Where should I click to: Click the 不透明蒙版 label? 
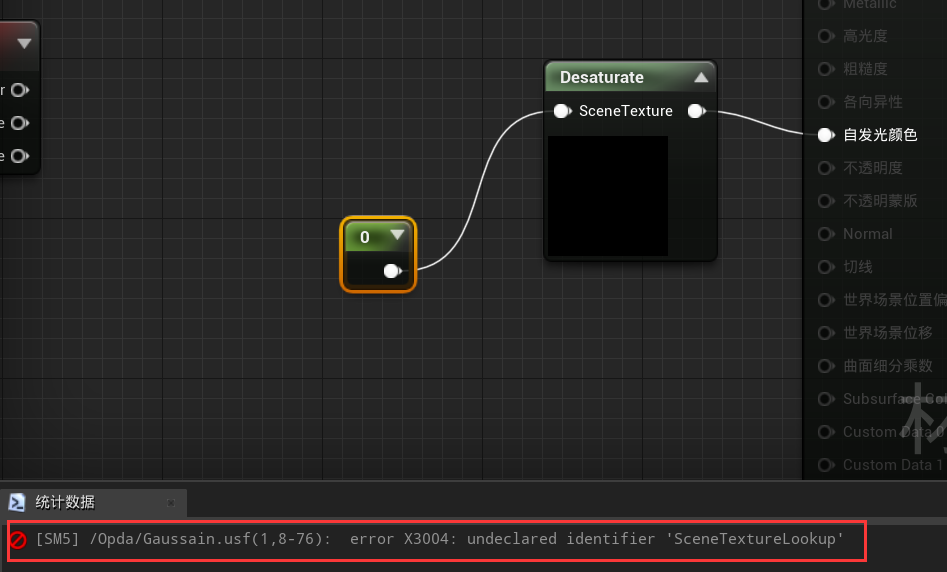880,201
